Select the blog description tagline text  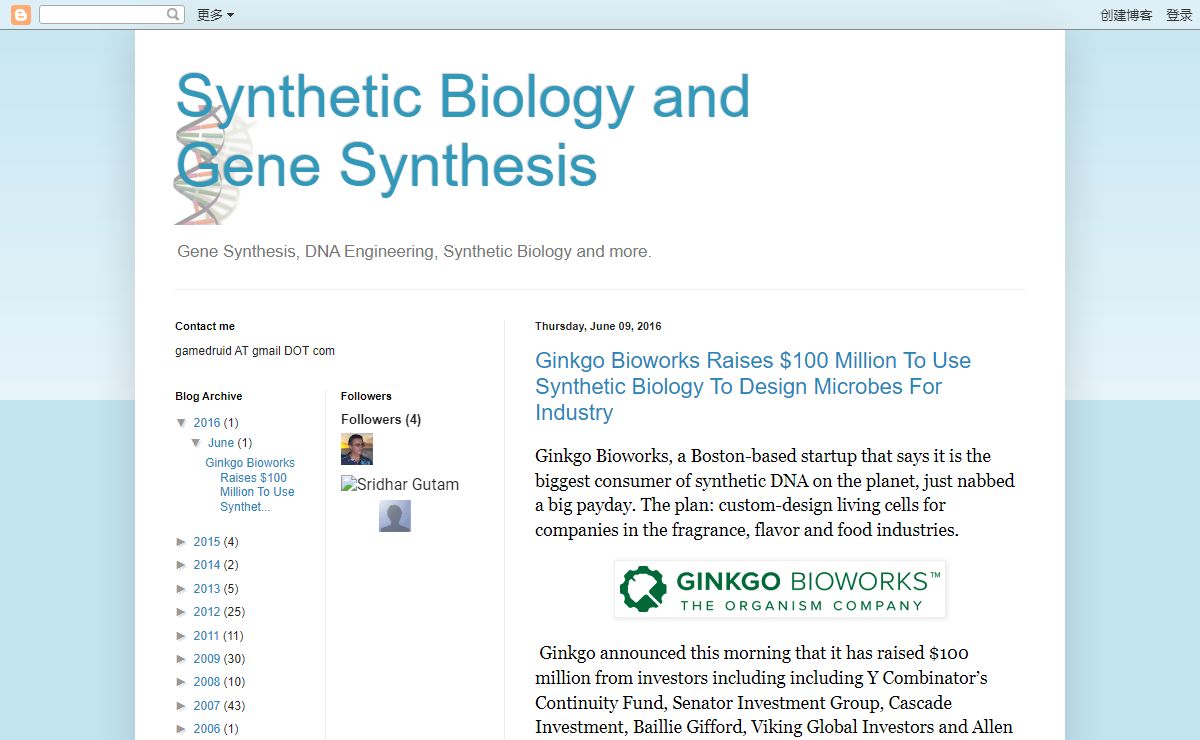coord(414,251)
